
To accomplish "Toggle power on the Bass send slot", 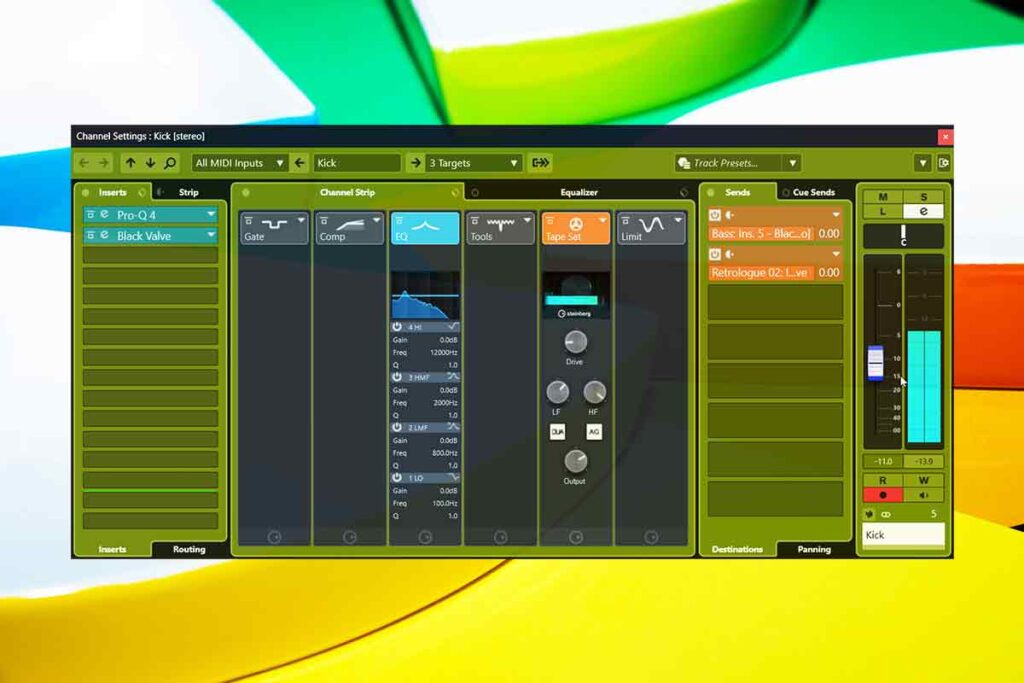I will coord(715,215).
